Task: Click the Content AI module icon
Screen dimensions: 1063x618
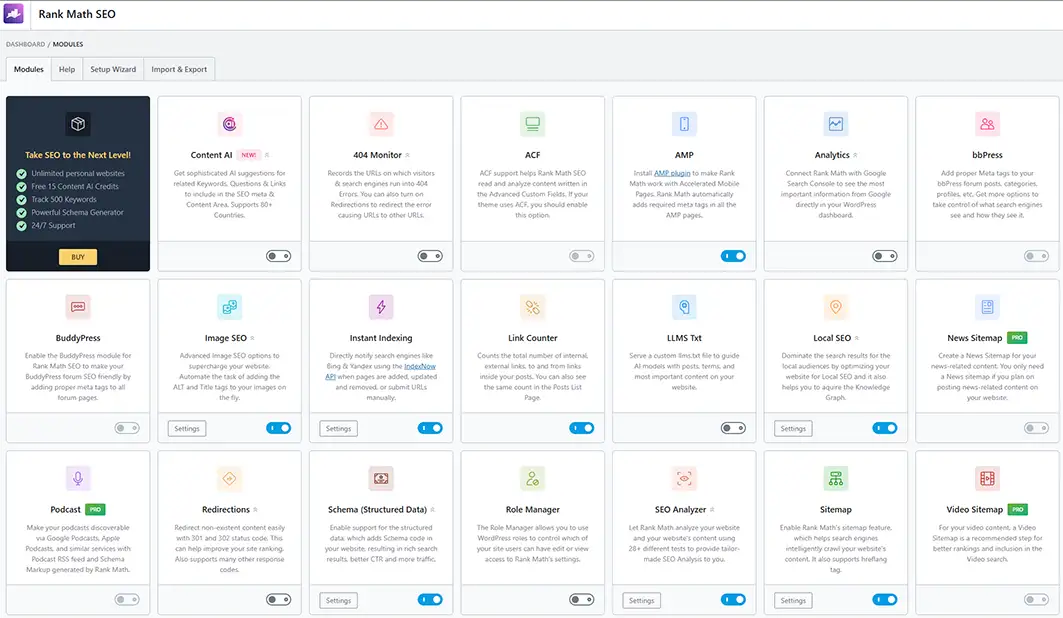Action: click(229, 124)
